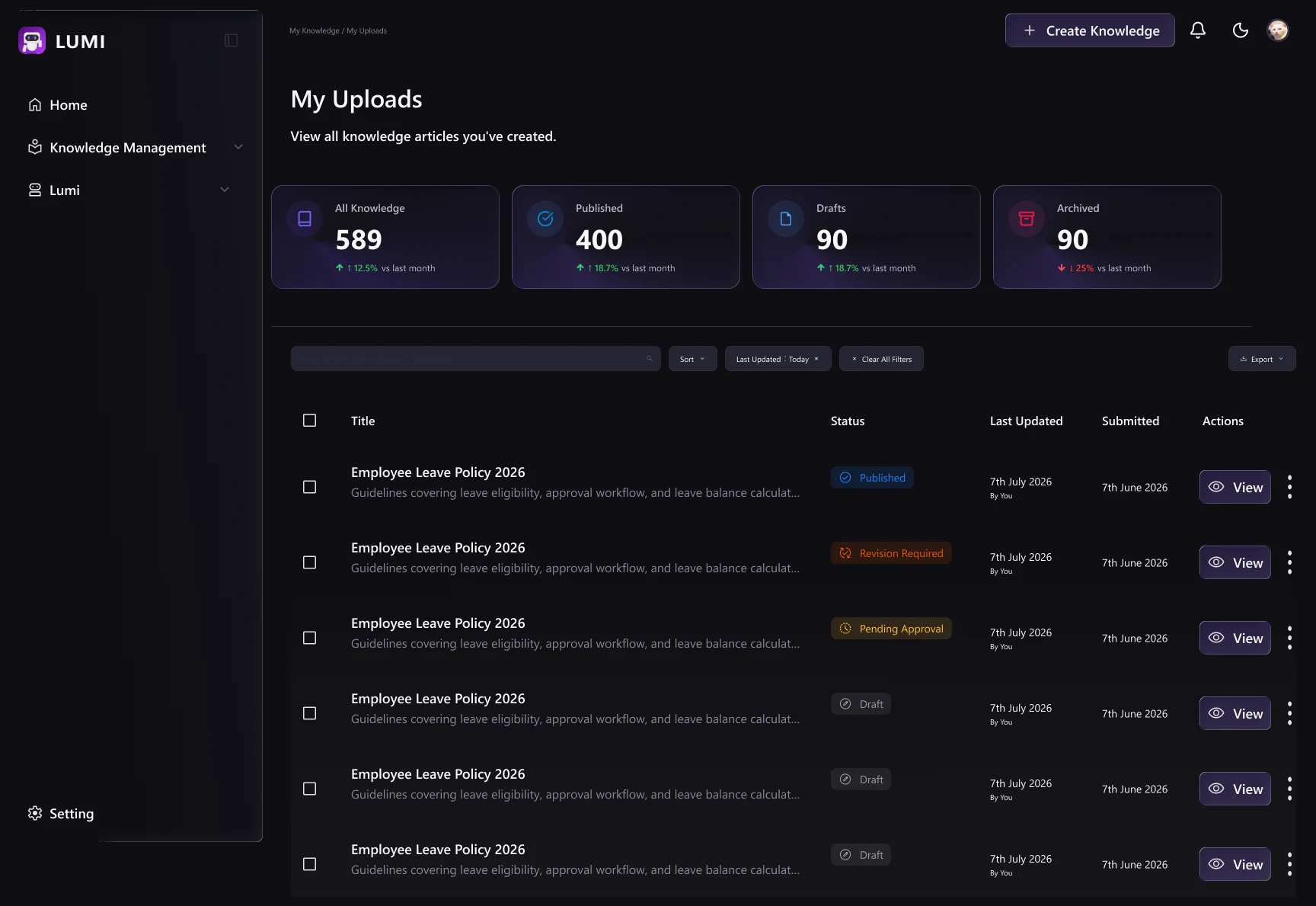Click the search input field
The height and width of the screenshot is (906, 1316).
(x=475, y=359)
